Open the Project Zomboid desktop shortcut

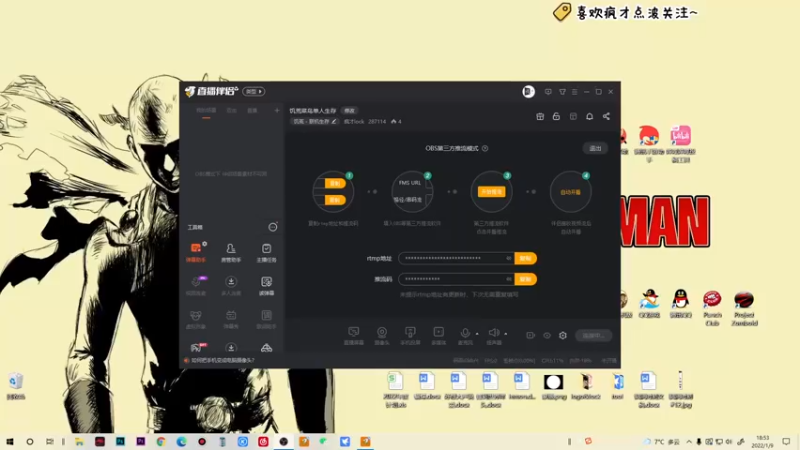(x=744, y=308)
